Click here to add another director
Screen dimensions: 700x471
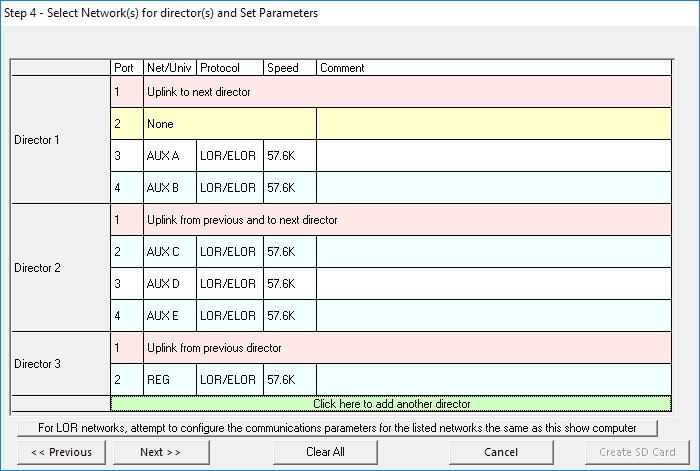point(391,404)
